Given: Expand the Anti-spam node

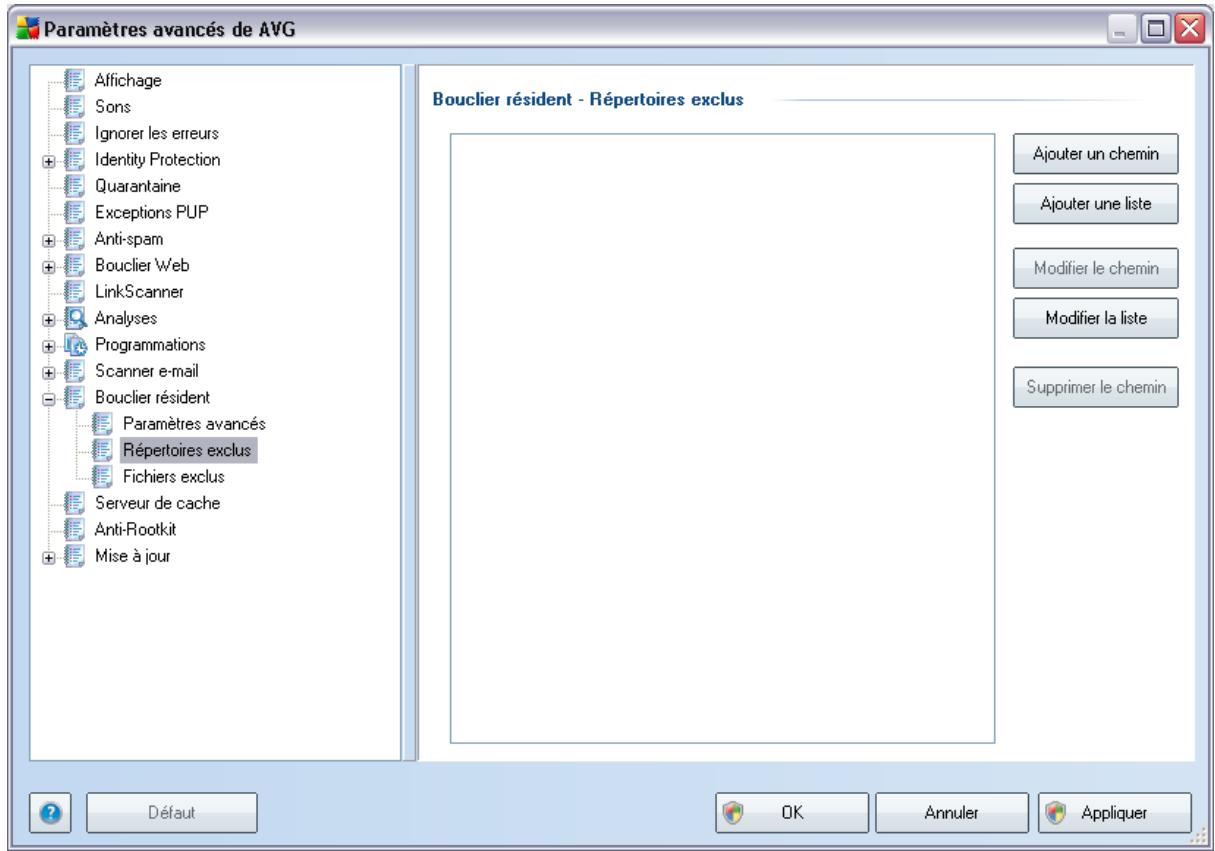Looking at the screenshot, I should click(x=48, y=240).
